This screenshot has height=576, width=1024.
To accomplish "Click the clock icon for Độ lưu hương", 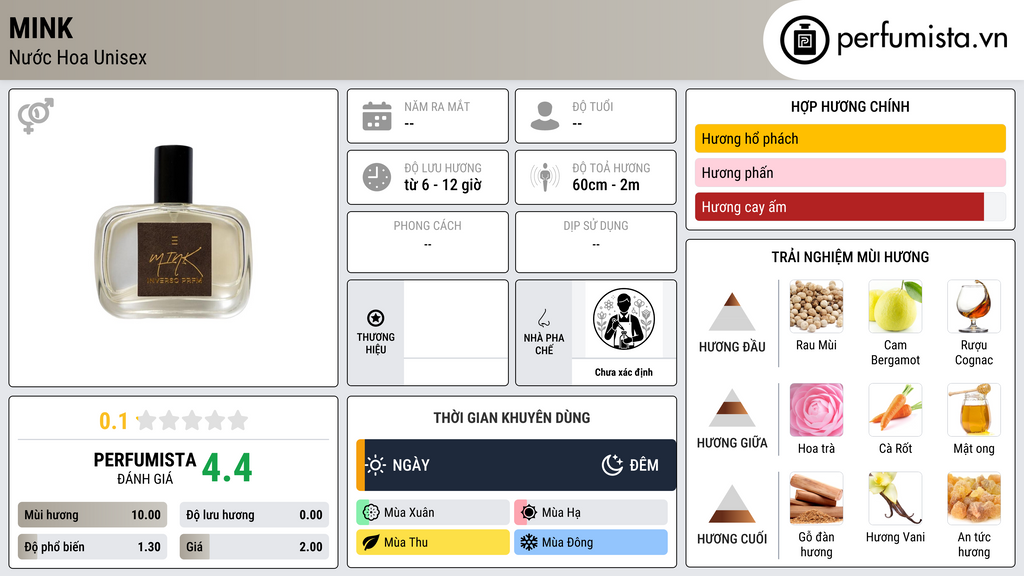I will [x=377, y=177].
